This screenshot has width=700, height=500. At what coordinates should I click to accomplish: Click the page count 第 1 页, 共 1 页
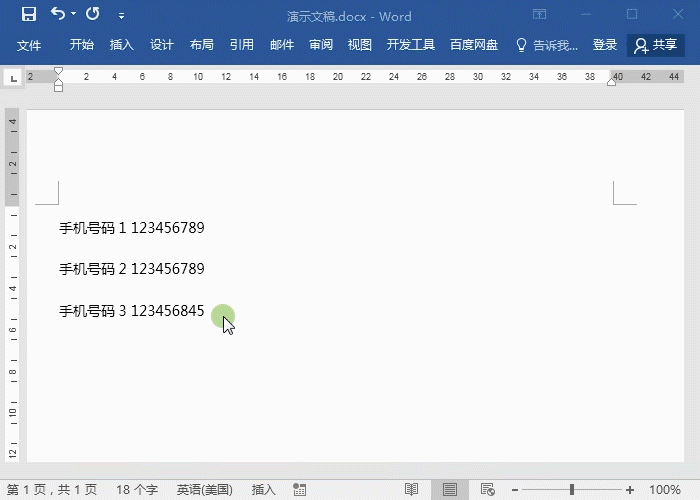pos(52,490)
